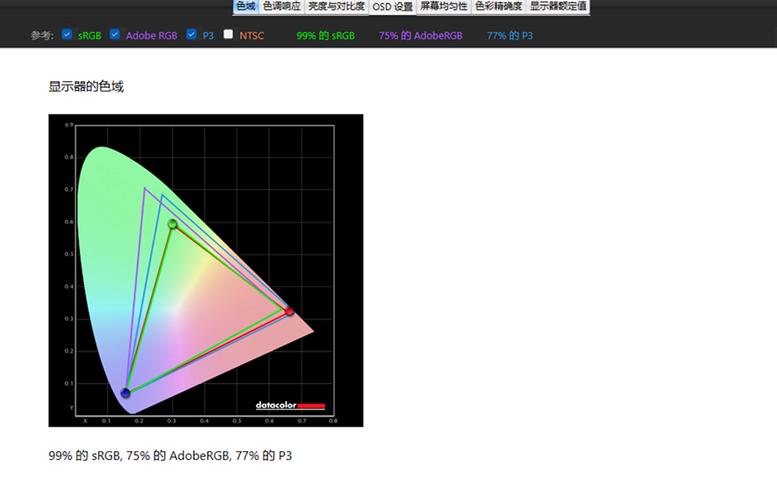Select the 77% 的 P3 result in header

click(510, 36)
